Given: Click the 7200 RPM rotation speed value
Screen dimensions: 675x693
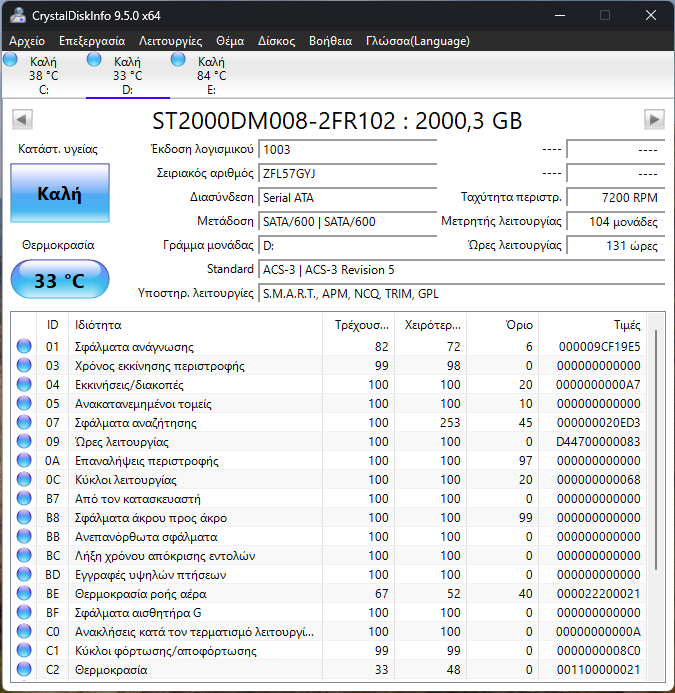Looking at the screenshot, I should (x=616, y=197).
